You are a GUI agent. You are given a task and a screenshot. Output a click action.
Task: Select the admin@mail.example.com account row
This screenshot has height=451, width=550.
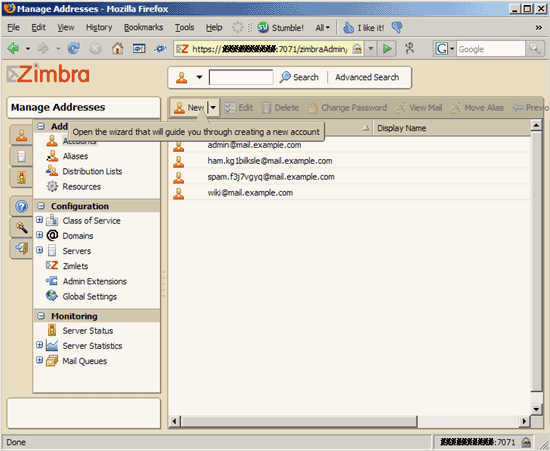coord(350,145)
